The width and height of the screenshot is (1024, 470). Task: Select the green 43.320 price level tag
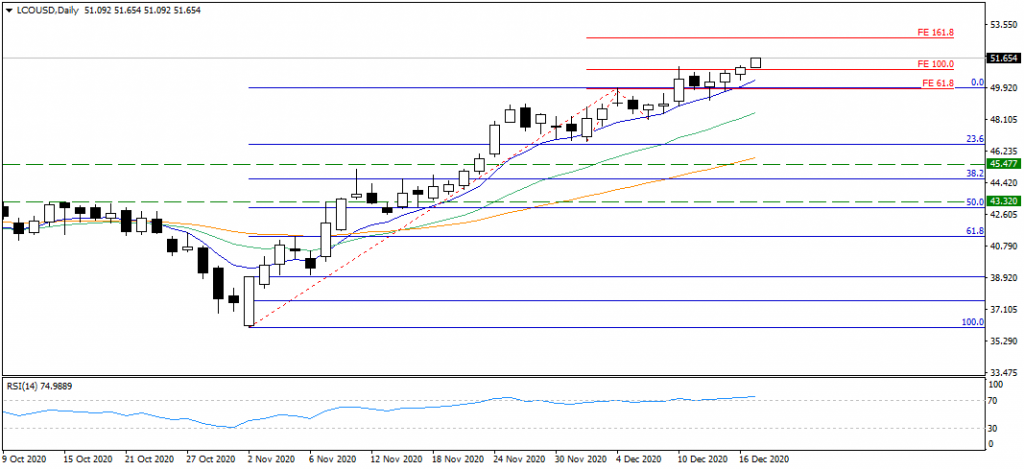(1002, 201)
